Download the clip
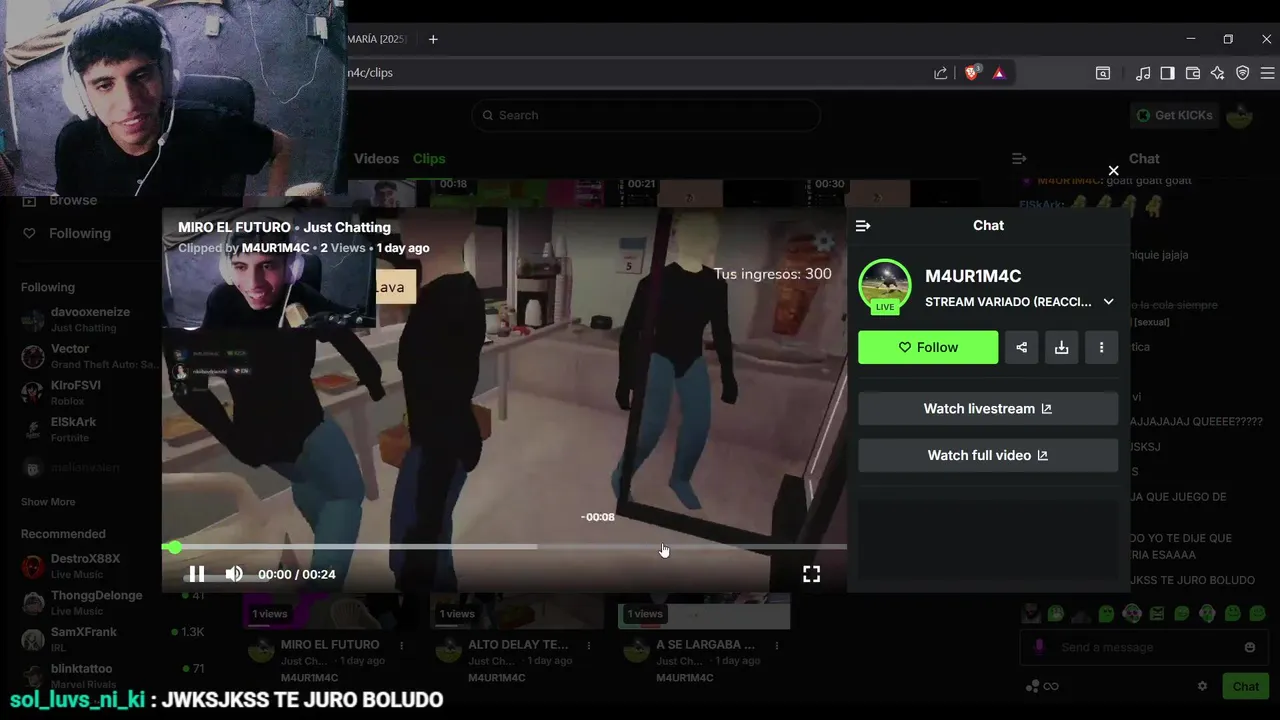Image resolution: width=1280 pixels, height=720 pixels. [x=1061, y=347]
